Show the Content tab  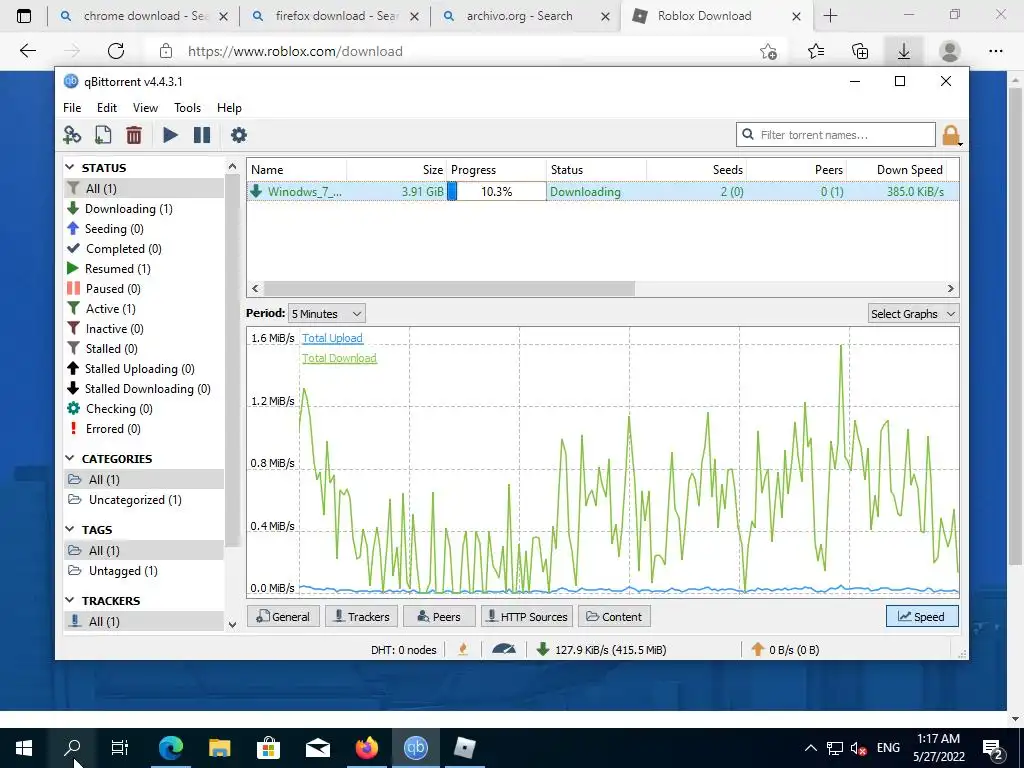[614, 616]
